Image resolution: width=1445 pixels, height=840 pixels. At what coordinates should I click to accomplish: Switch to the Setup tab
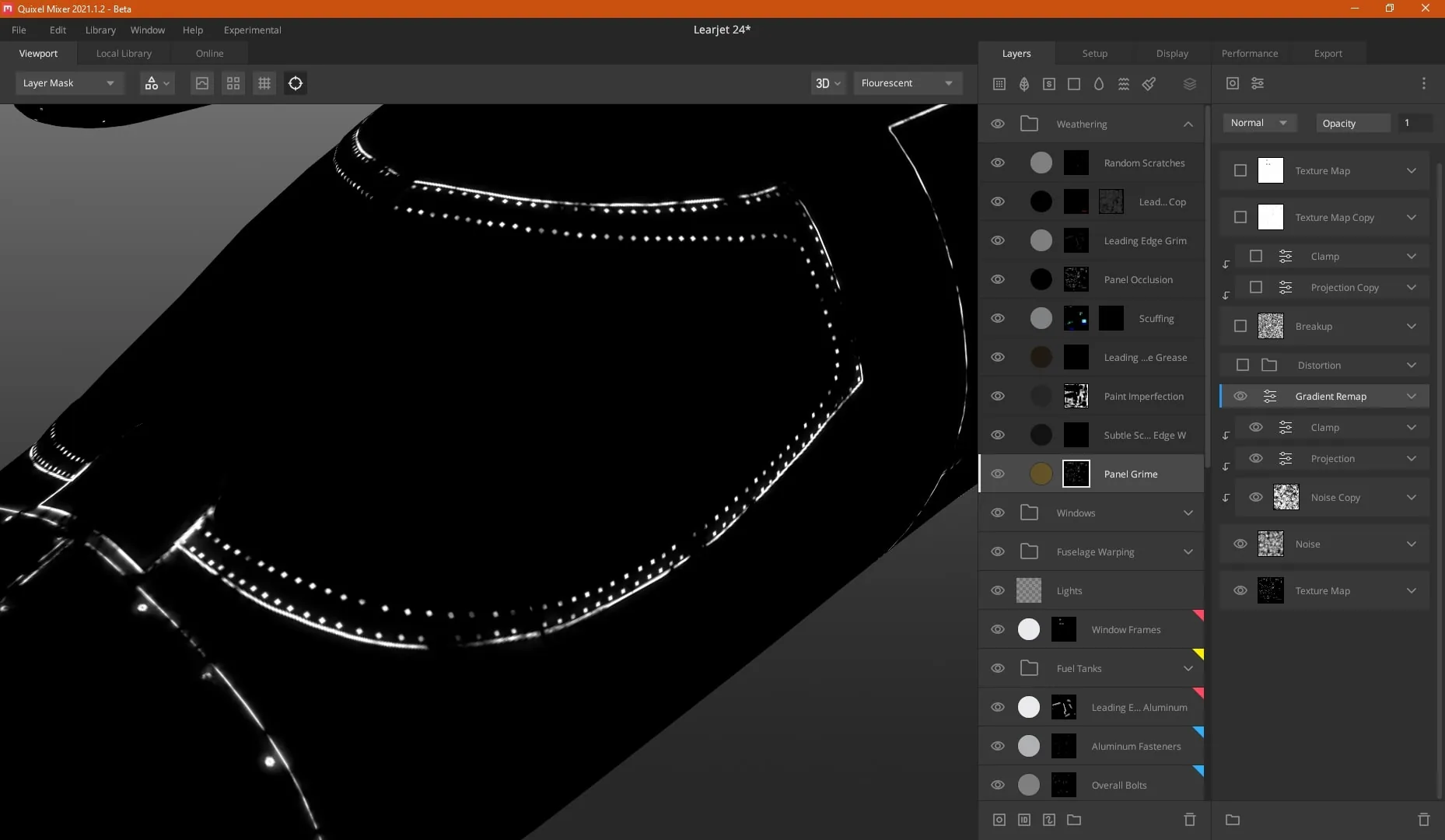coord(1094,54)
